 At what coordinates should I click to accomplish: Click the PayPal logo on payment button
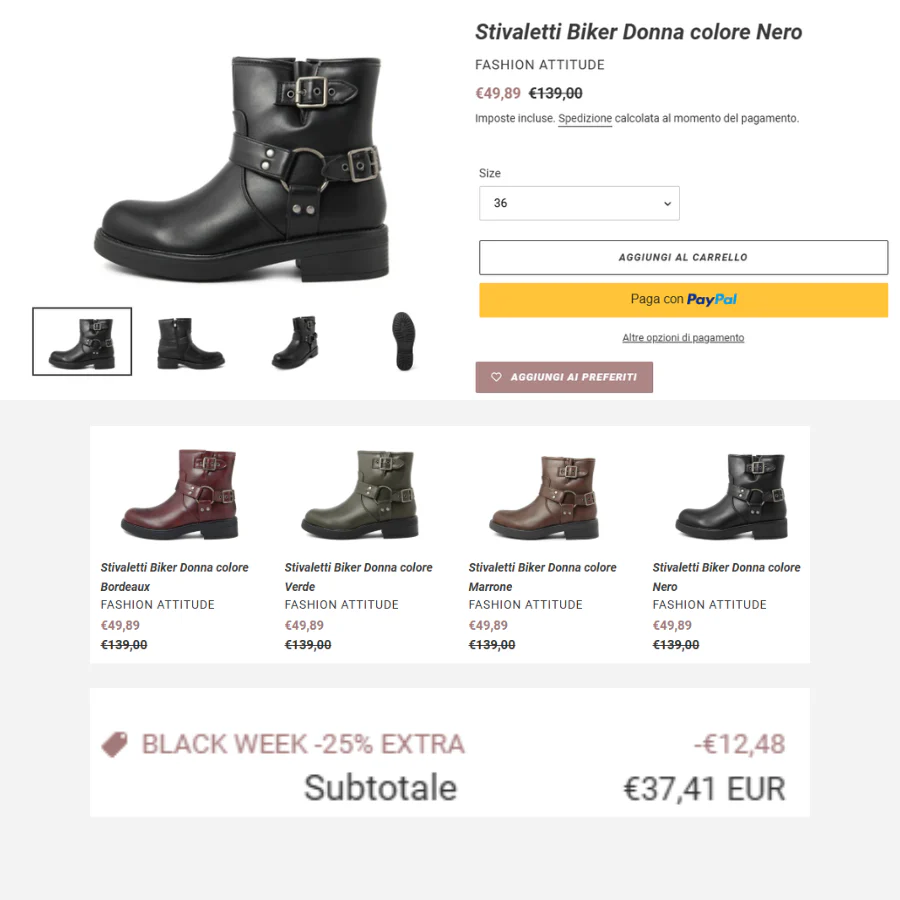(x=712, y=300)
